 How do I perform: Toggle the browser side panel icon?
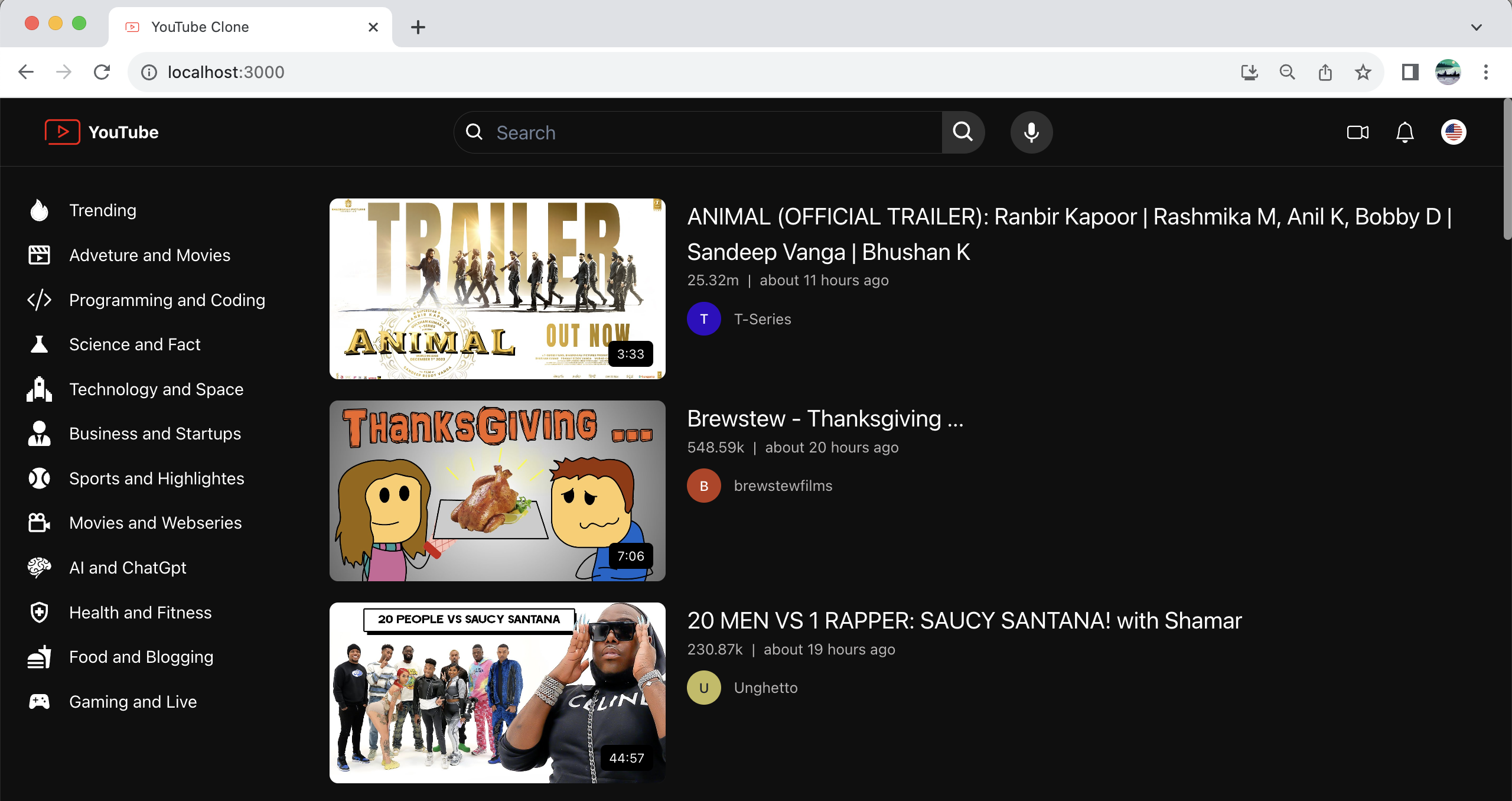[x=1410, y=72]
